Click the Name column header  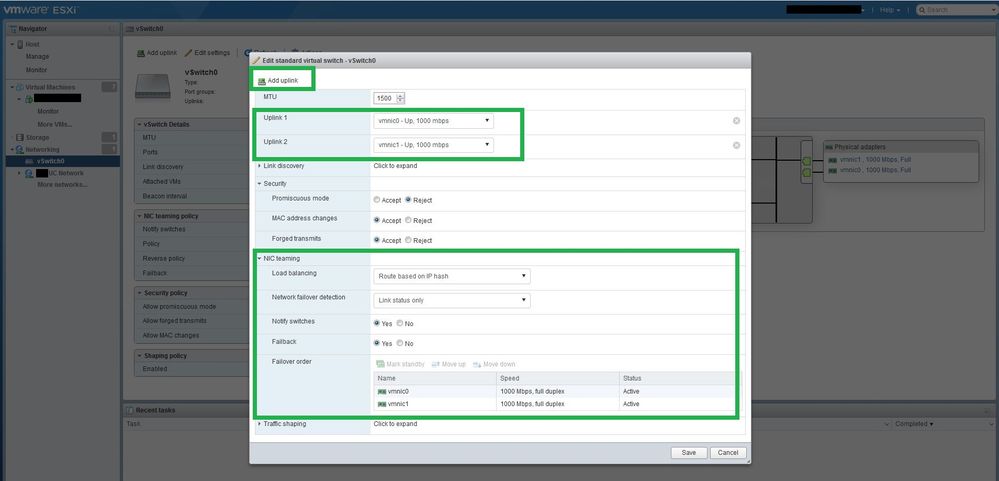[x=435, y=378]
